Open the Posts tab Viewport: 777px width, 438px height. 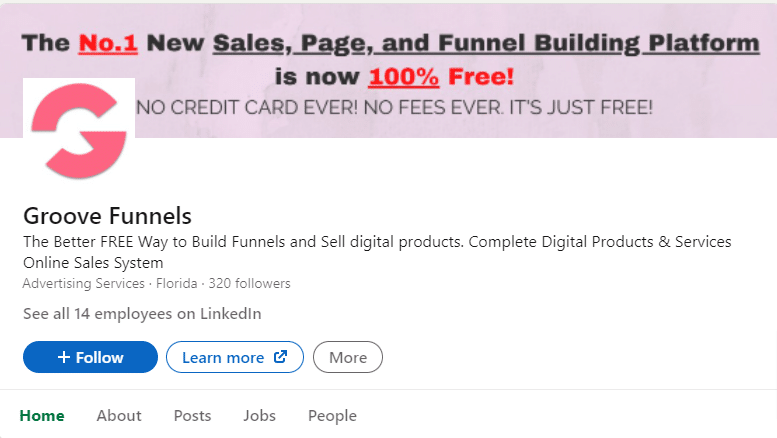tap(192, 416)
